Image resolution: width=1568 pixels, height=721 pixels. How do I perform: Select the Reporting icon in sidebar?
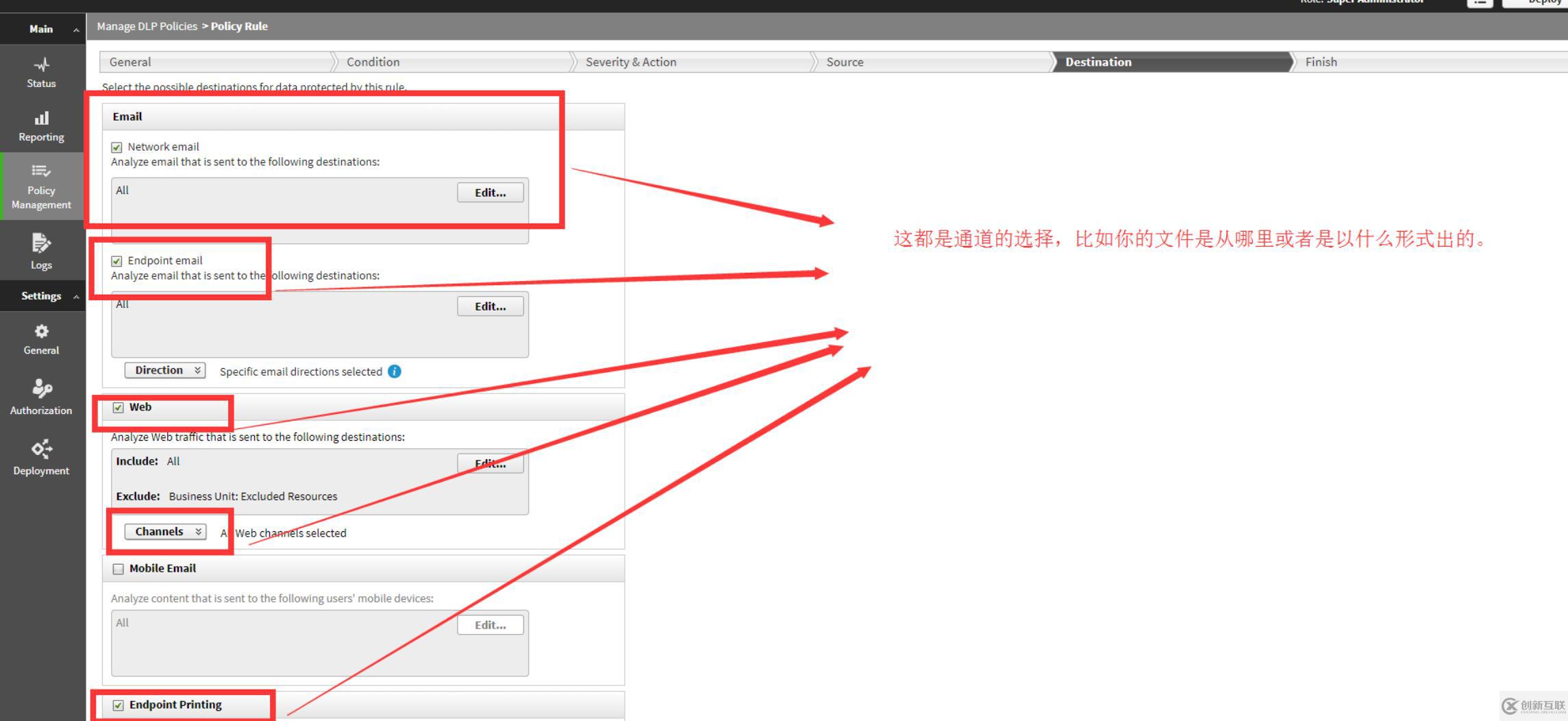41,125
